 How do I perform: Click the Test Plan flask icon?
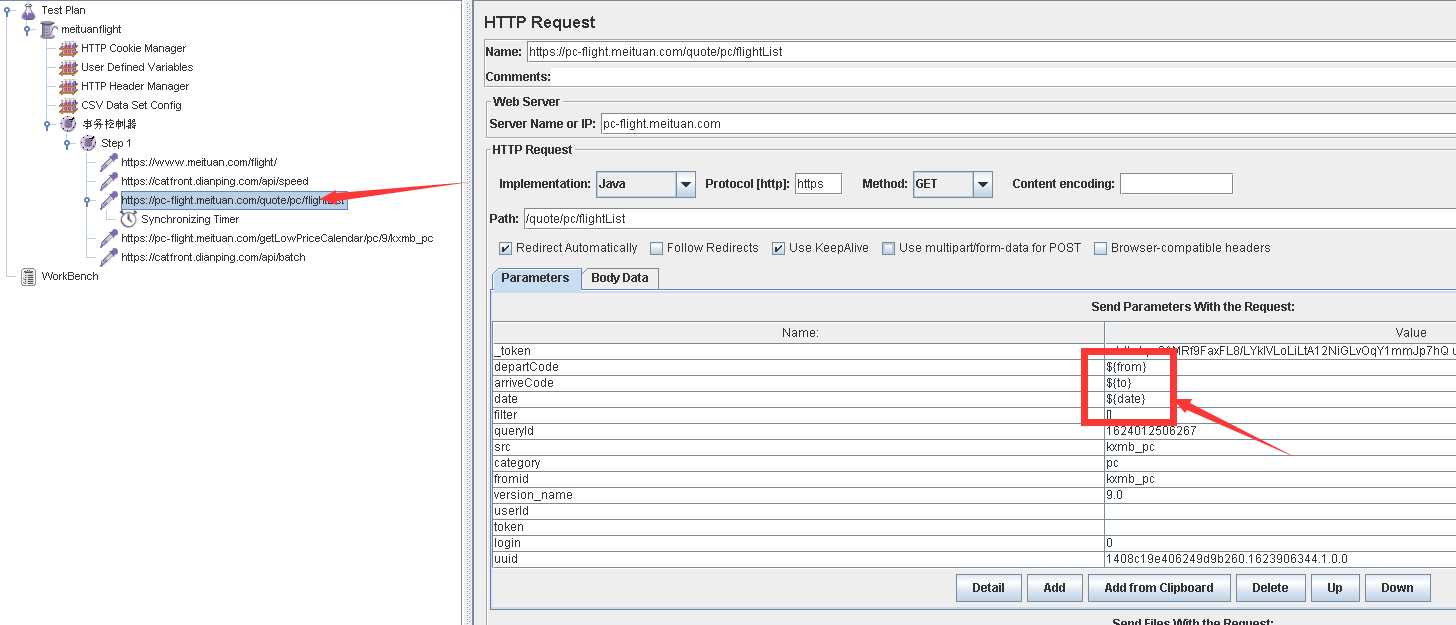click(x=28, y=10)
